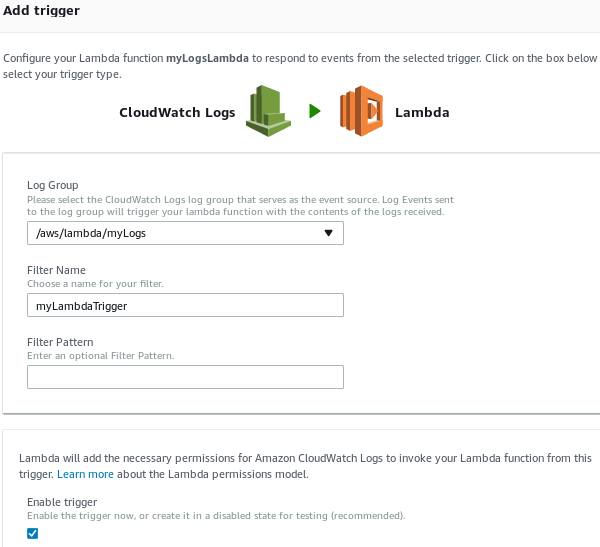The image size is (600, 547).
Task: Click the "CloudWatch Logs" text beside the icon
Action: click(177, 112)
